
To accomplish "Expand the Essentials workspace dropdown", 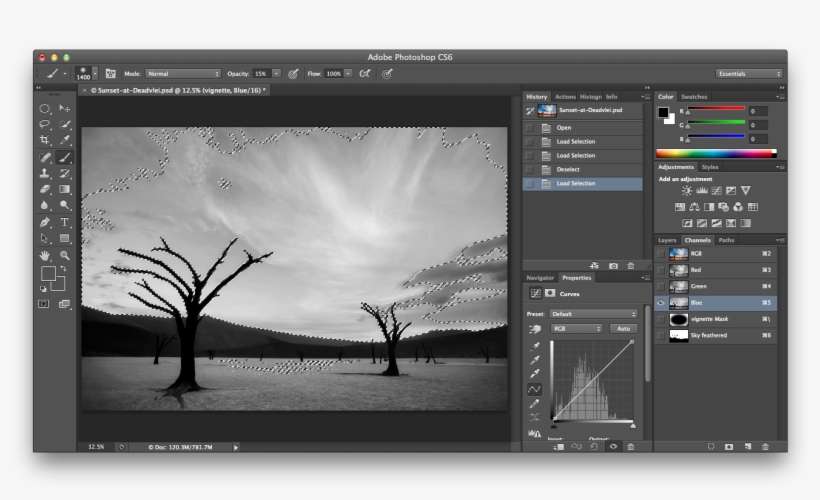I will click(x=749, y=74).
